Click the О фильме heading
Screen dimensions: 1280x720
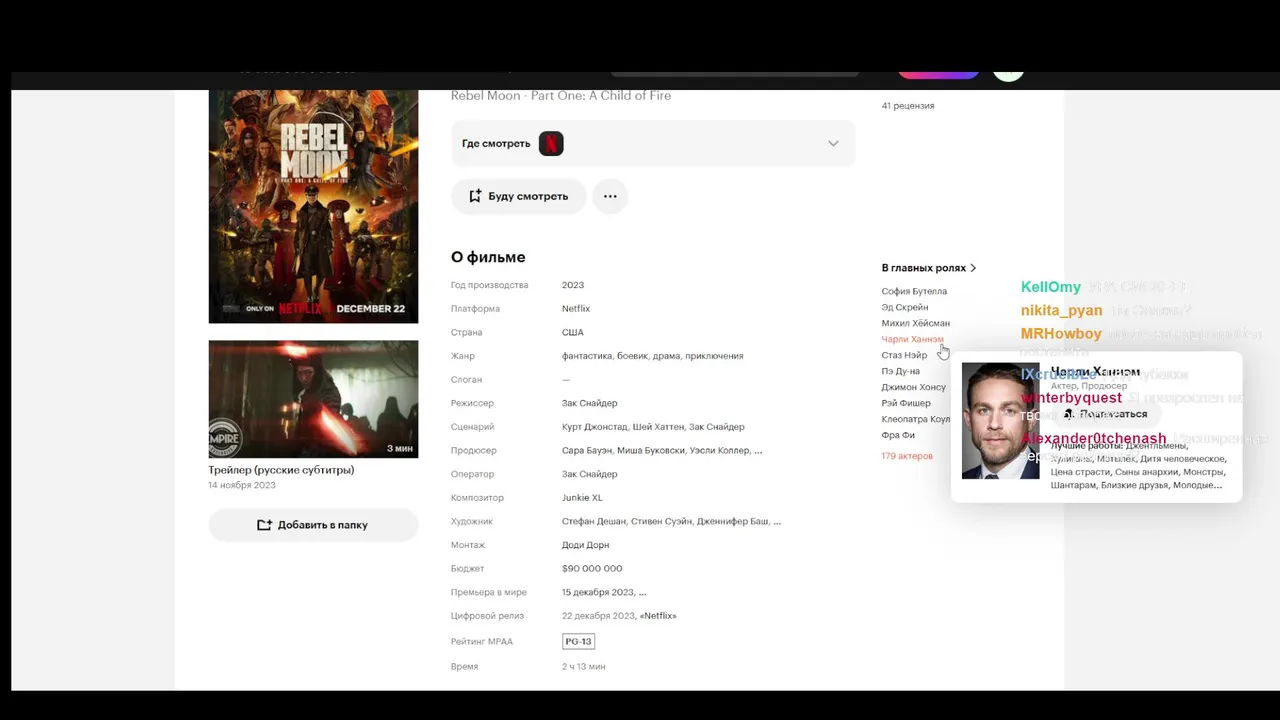488,257
